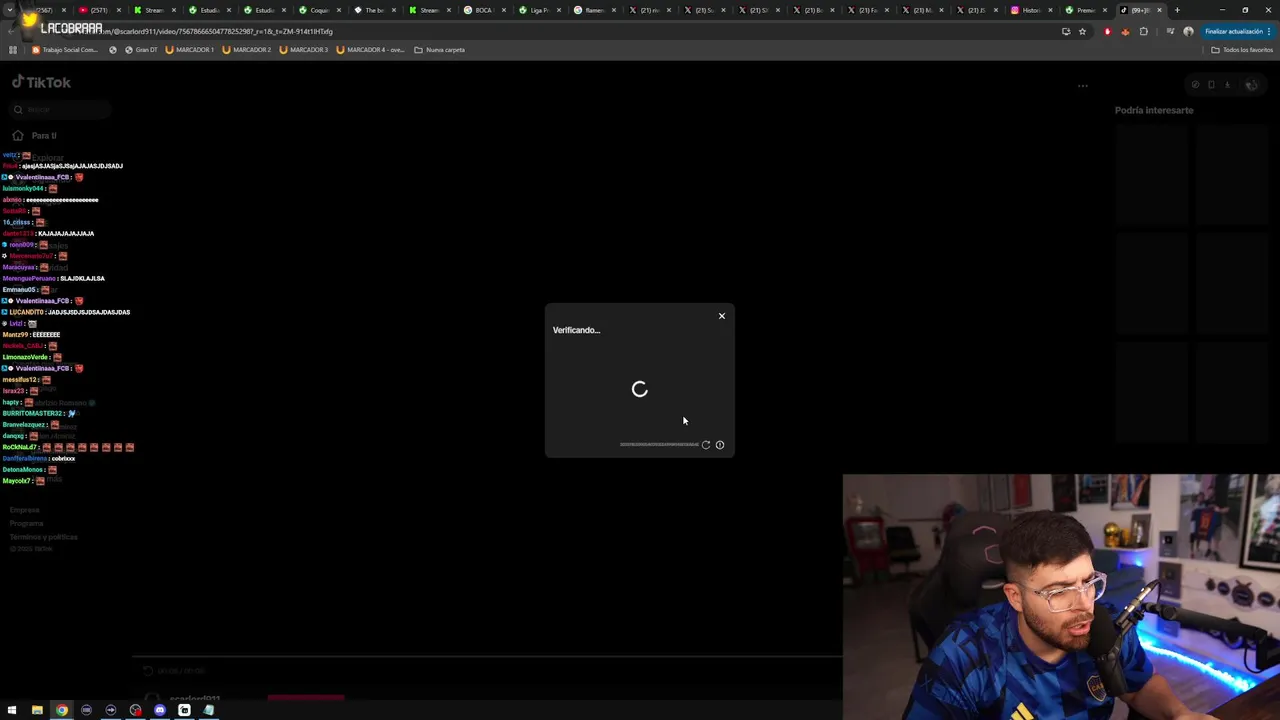1280x720 pixels.
Task: Switch to The be tab
Action: 375,10
